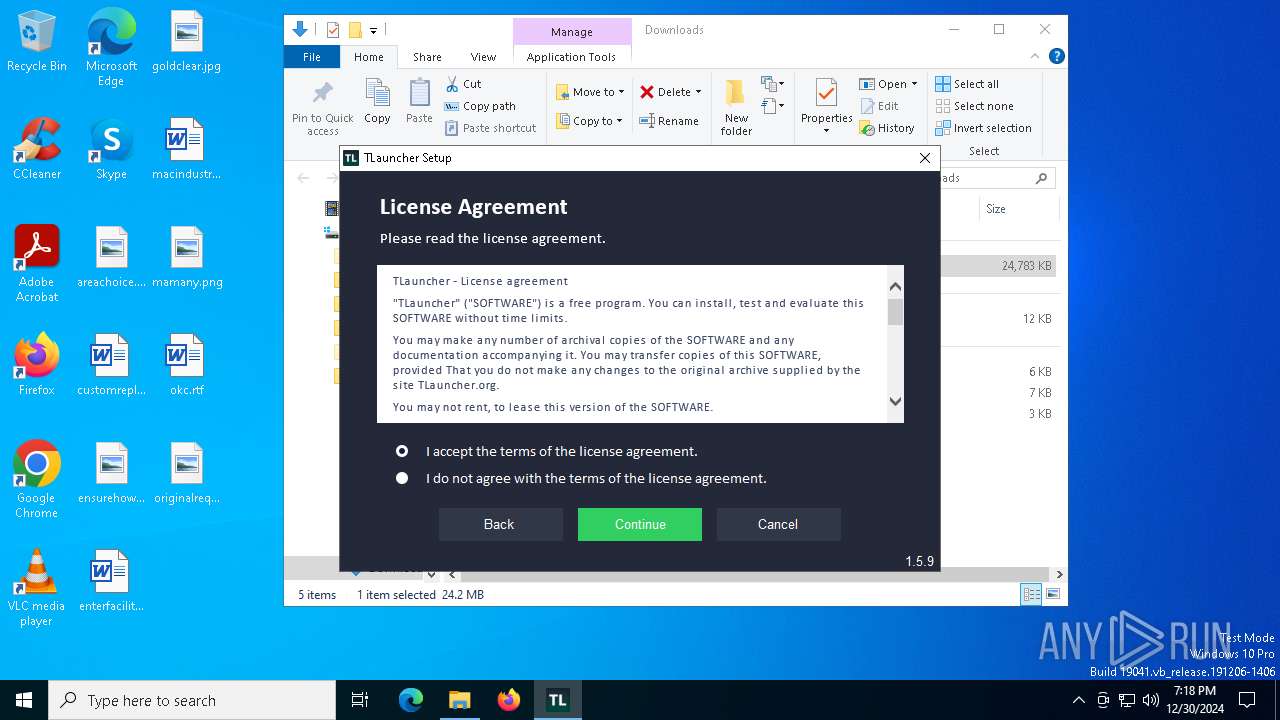Open the Adobe Acrobat desktop shortcut
Image resolution: width=1280 pixels, height=720 pixels.
point(37,263)
